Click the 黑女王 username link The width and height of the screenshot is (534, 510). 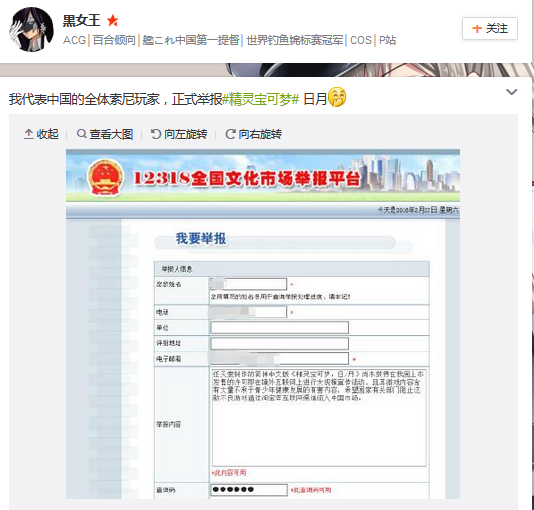pos(82,21)
